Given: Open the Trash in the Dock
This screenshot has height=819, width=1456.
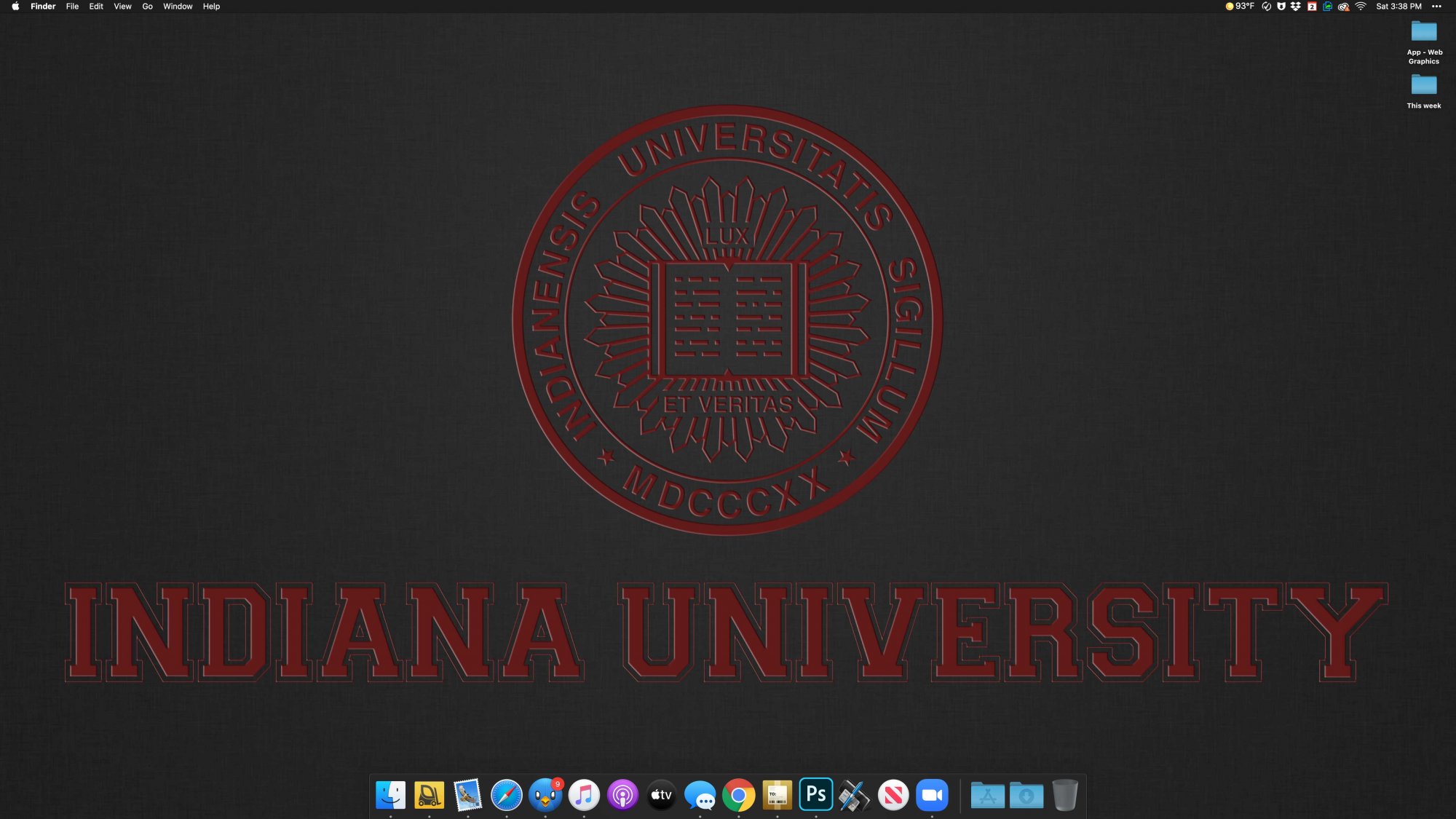Looking at the screenshot, I should coord(1065,795).
